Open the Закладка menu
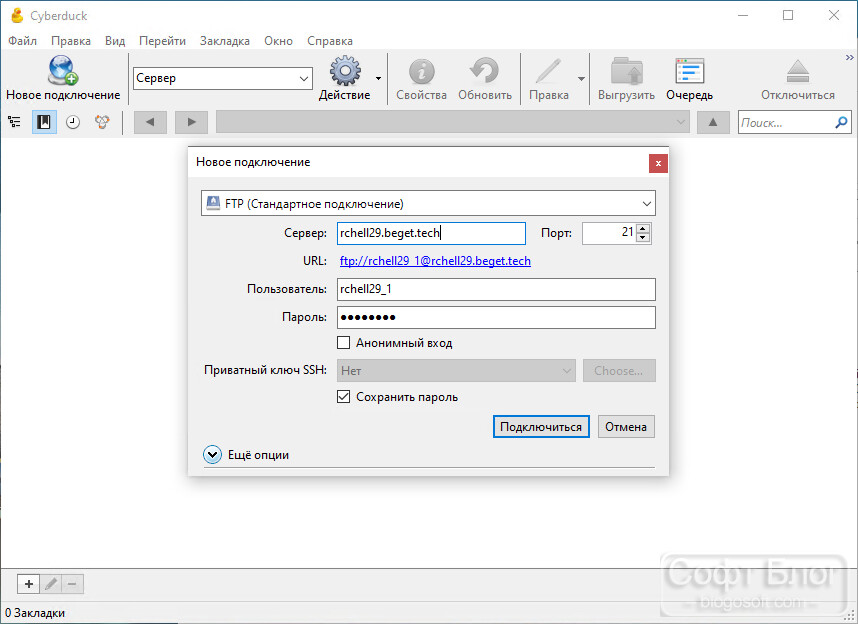Viewport: 858px width, 624px height. (x=225, y=41)
